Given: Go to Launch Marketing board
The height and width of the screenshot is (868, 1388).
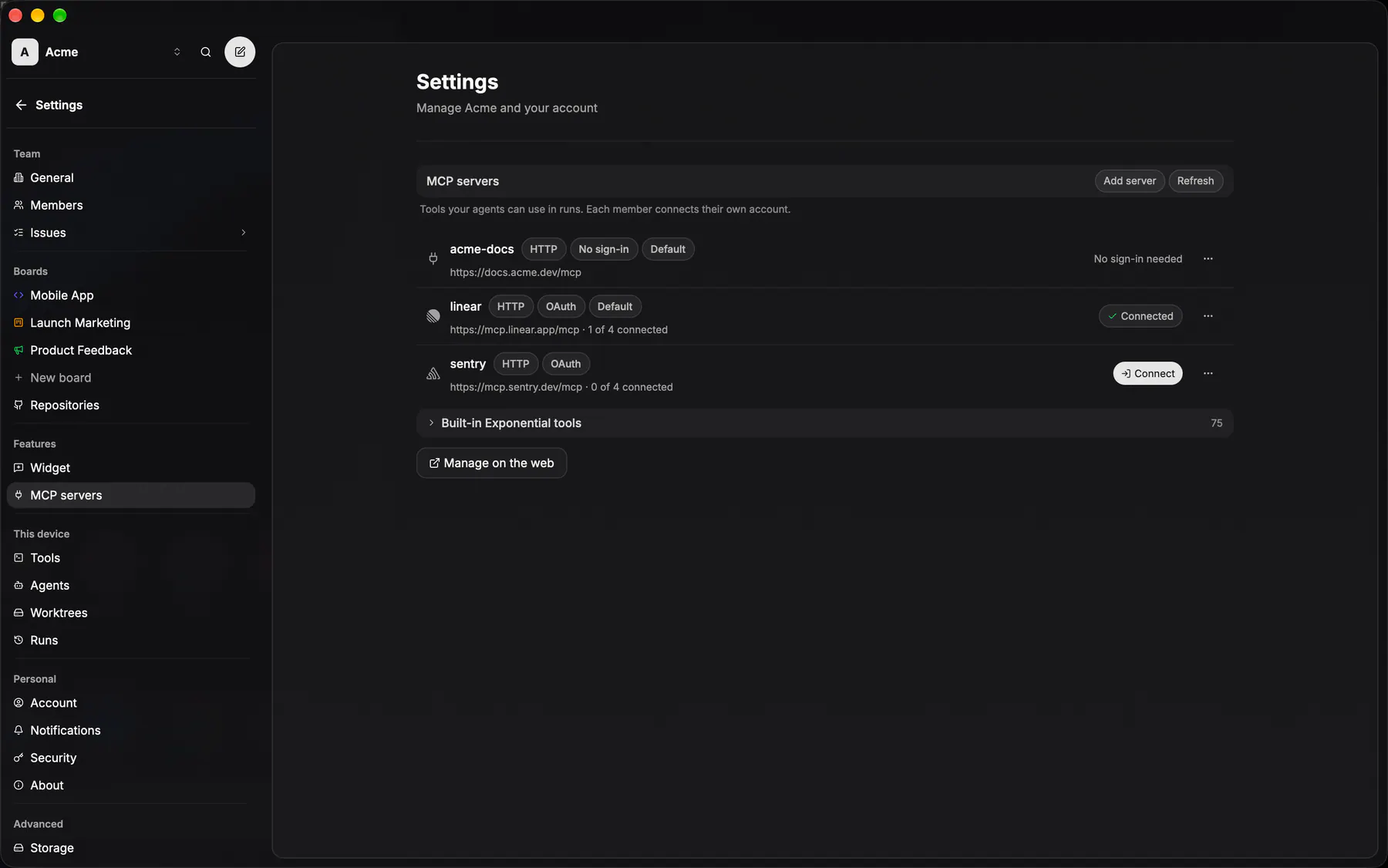Looking at the screenshot, I should pos(130,323).
